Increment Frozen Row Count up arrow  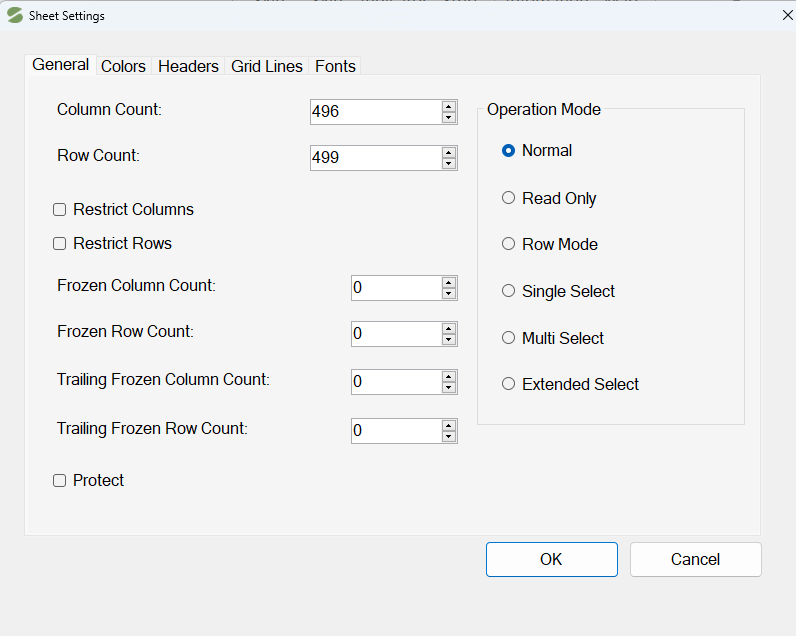tap(449, 328)
